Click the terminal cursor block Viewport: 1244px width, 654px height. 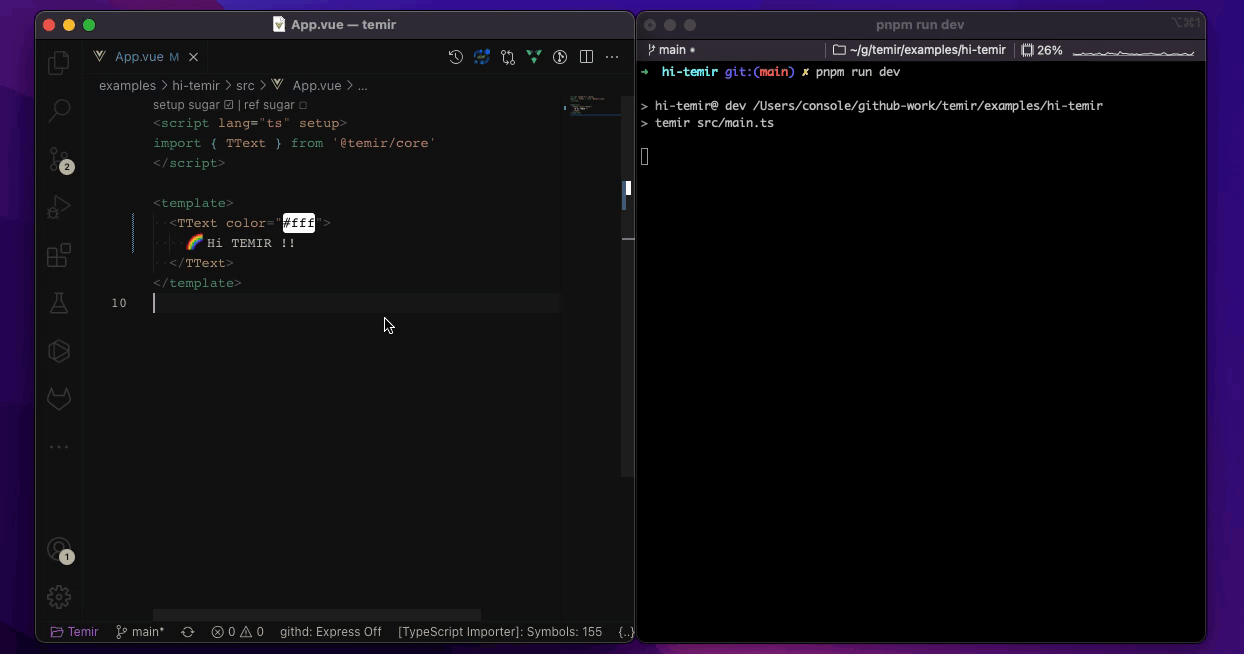pyautogui.click(x=645, y=156)
